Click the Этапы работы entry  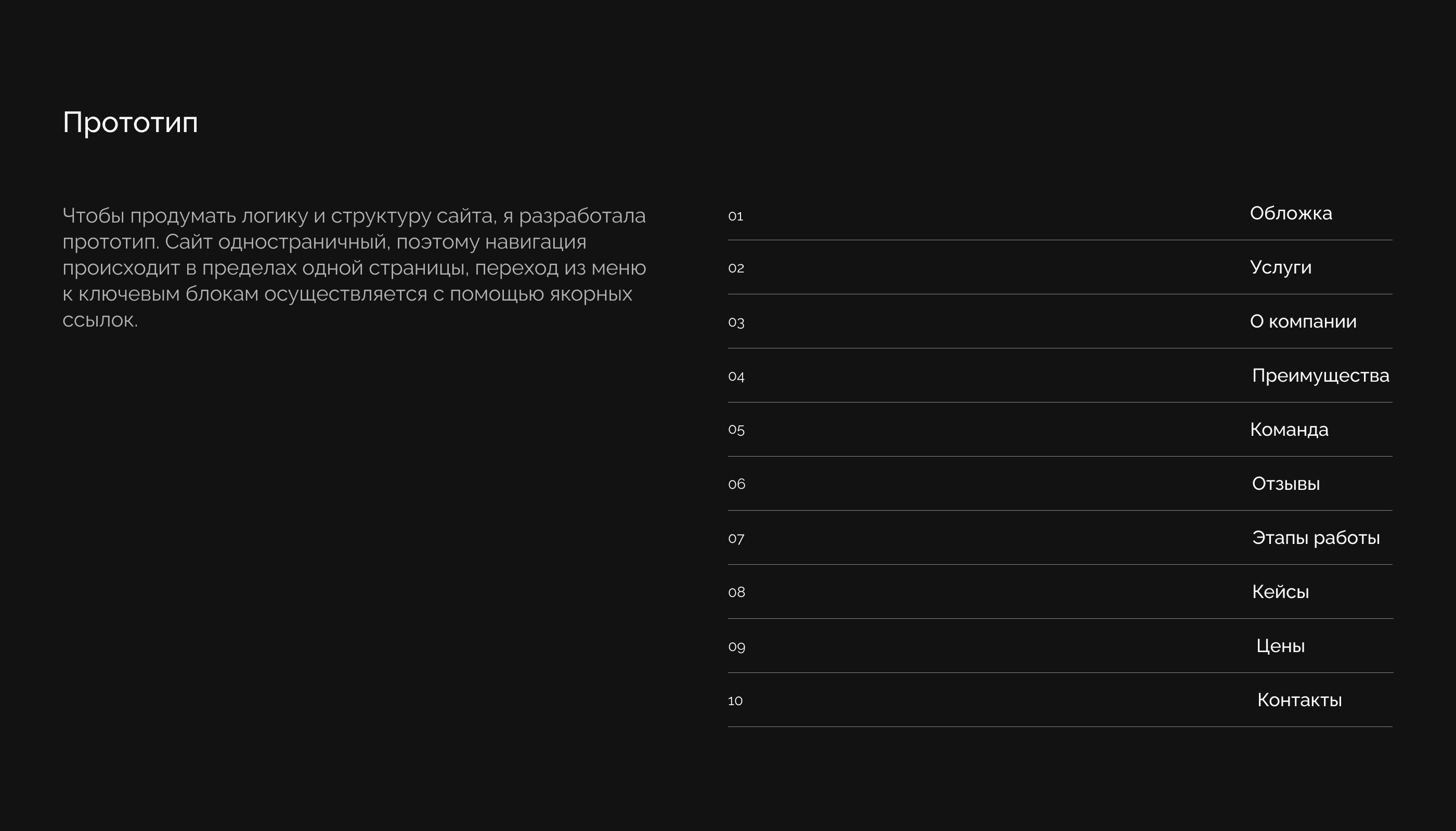pyautogui.click(x=1316, y=538)
